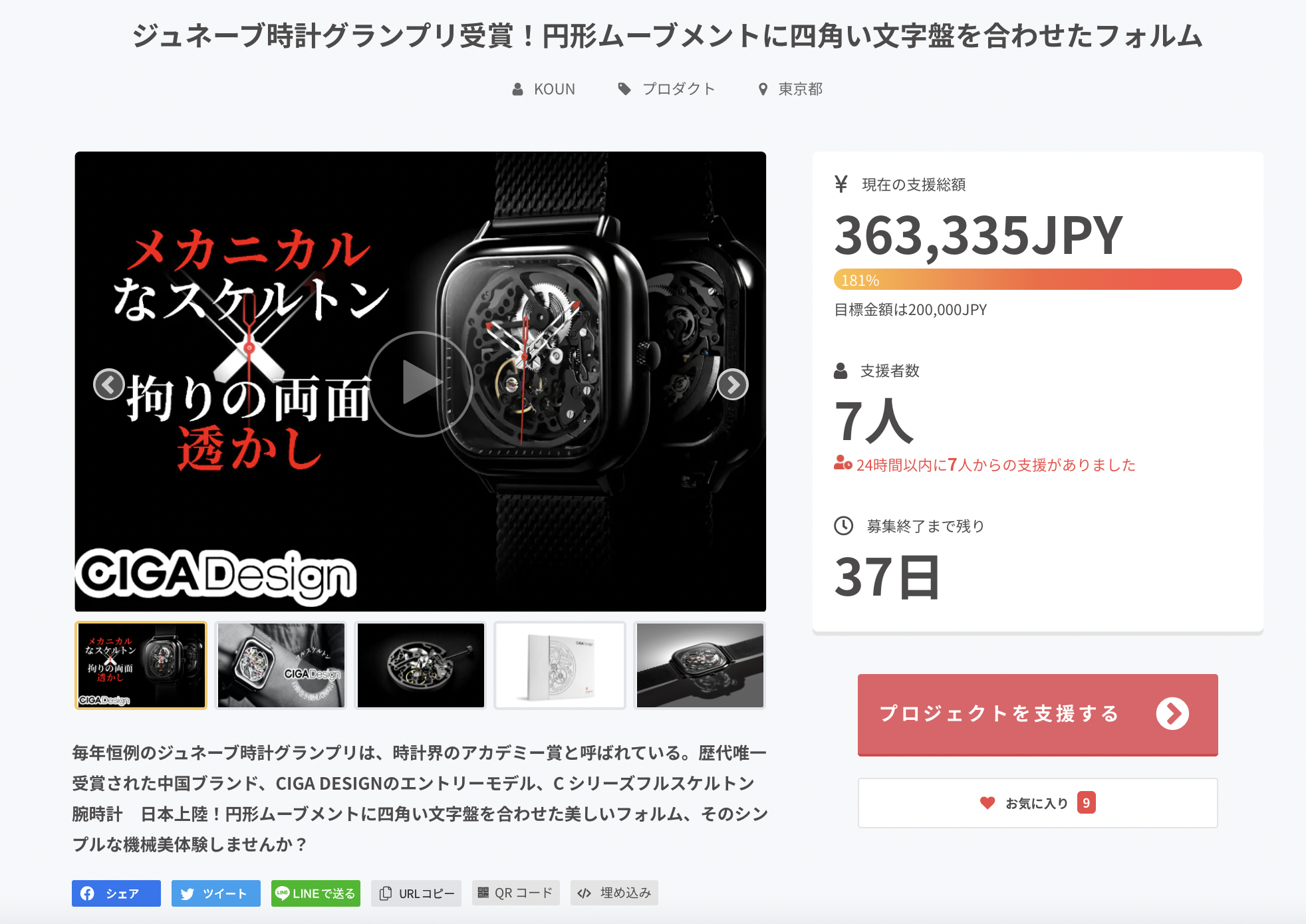Play the CIGA Design watch video
This screenshot has width=1306, height=924.
click(x=420, y=384)
